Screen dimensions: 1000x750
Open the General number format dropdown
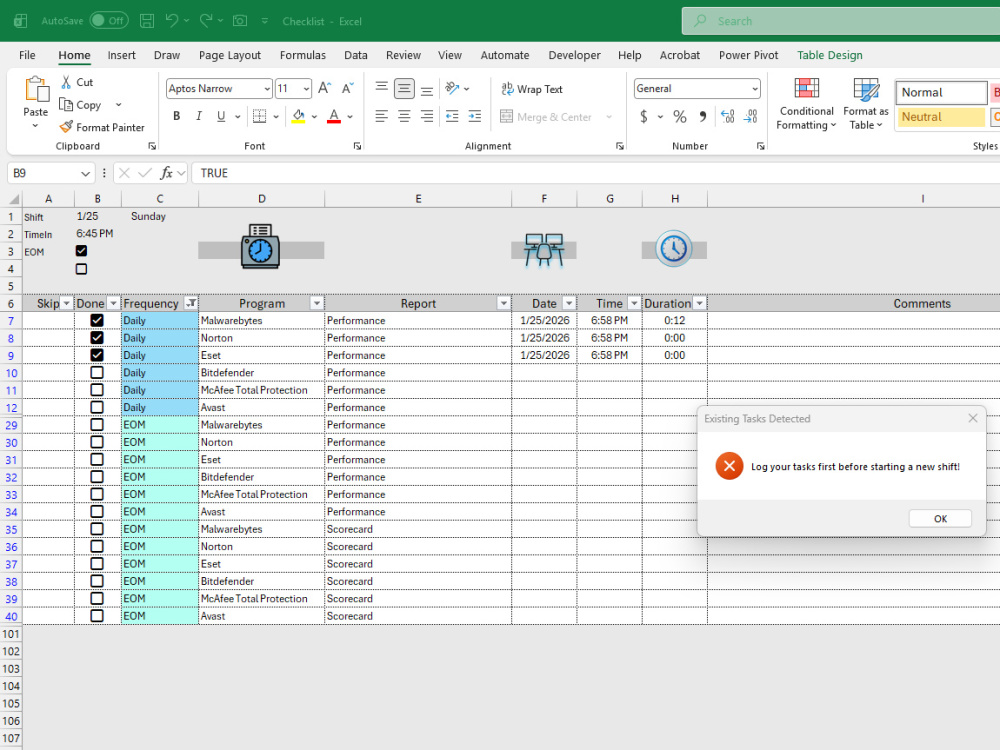754,89
